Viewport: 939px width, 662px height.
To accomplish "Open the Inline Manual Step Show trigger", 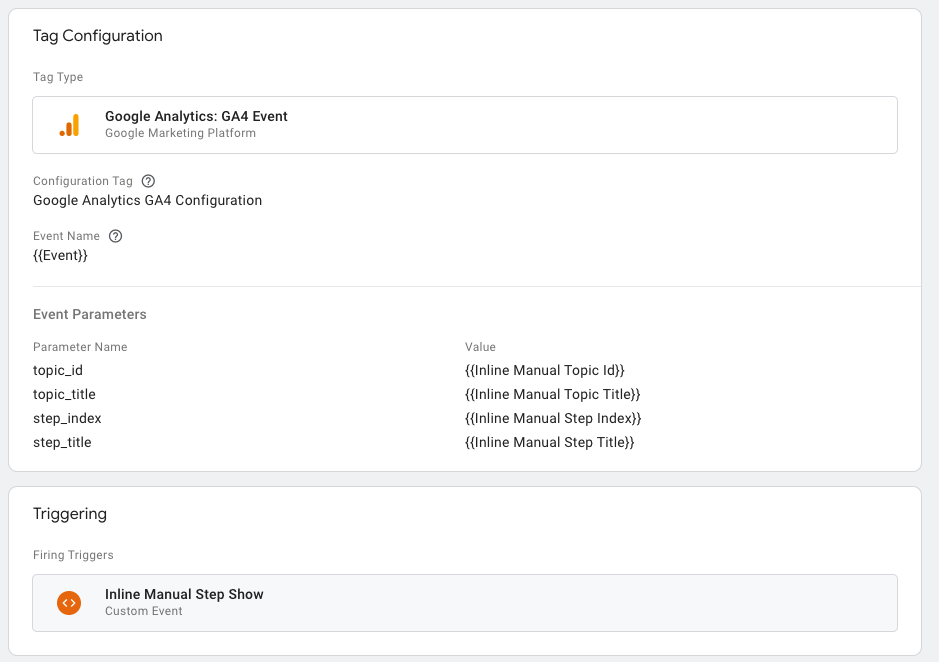I will point(184,594).
